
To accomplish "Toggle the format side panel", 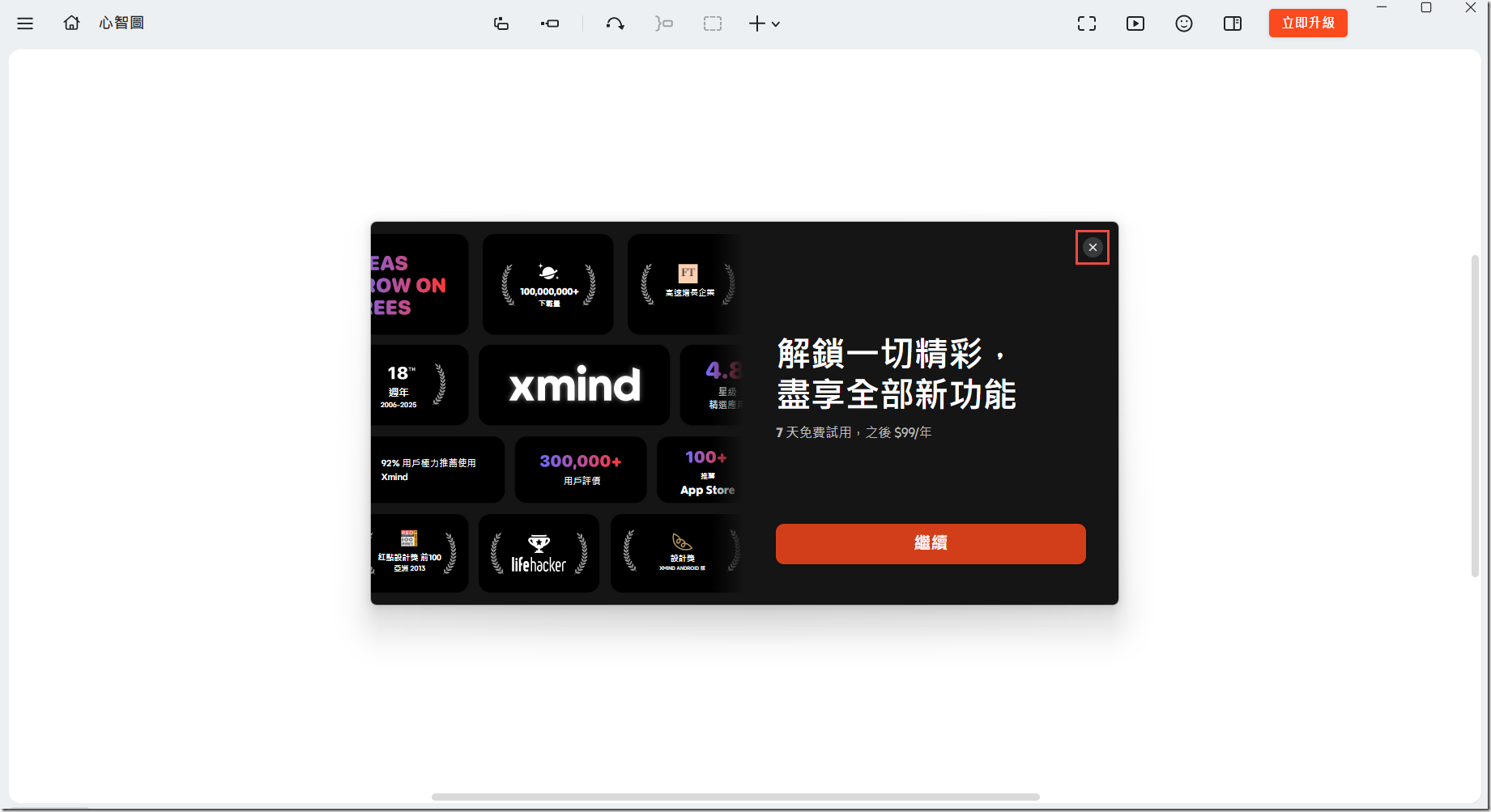I will [1233, 23].
